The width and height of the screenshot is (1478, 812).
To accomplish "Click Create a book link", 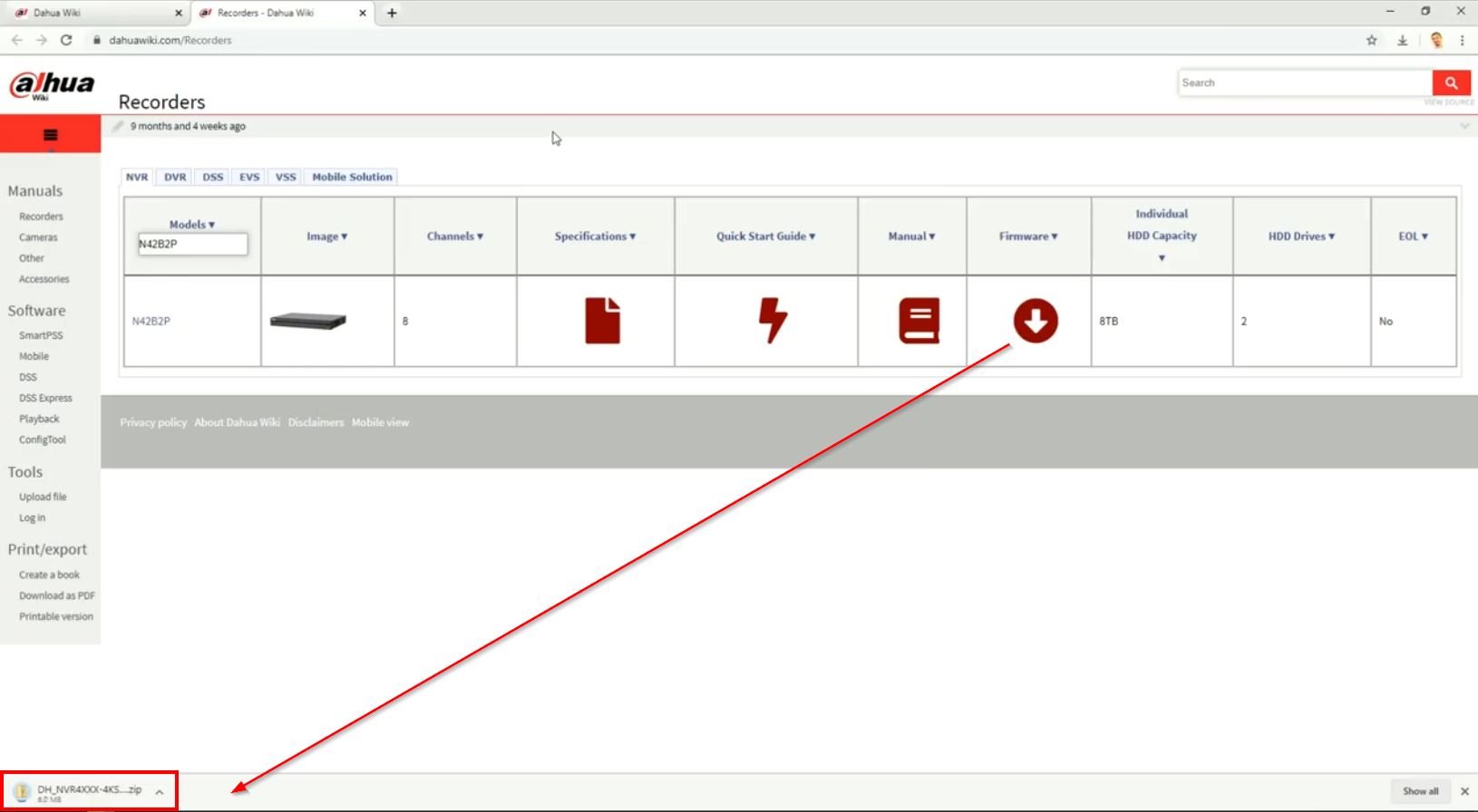I will coord(50,575).
